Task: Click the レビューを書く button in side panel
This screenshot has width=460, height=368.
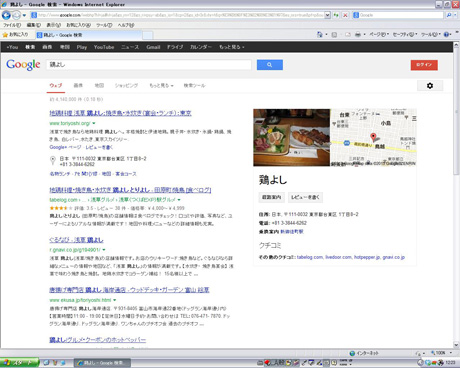Action: [305, 197]
